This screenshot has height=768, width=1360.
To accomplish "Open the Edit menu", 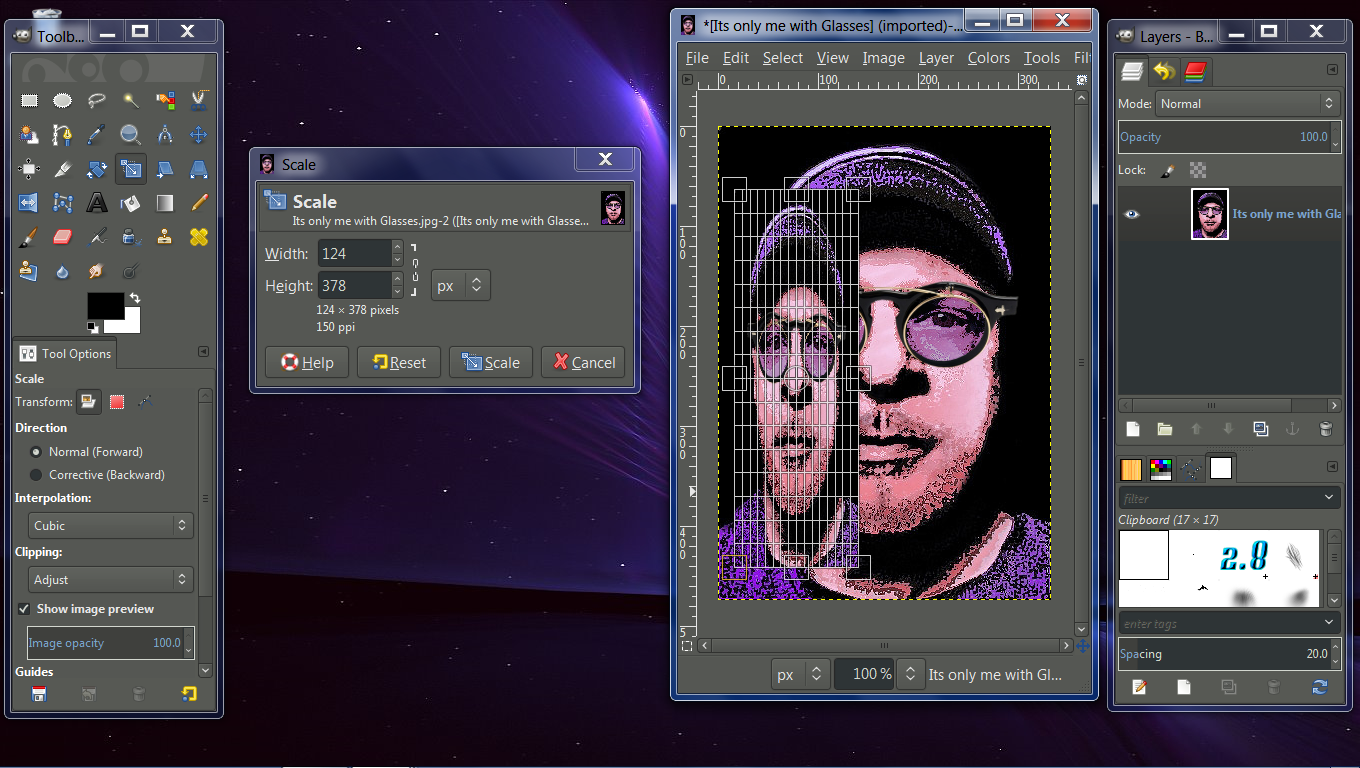I will point(736,58).
